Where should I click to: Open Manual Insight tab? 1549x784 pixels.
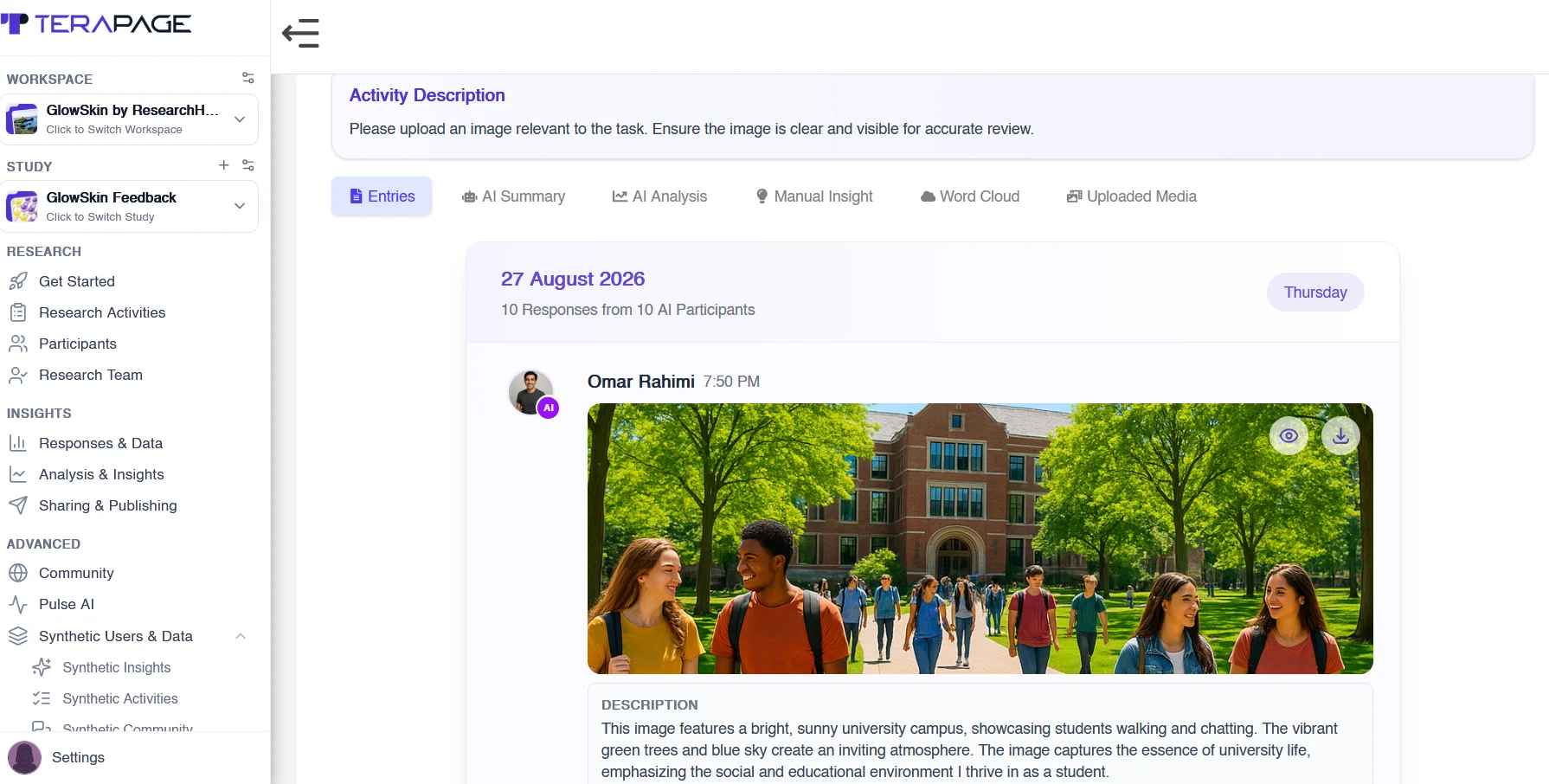(814, 196)
